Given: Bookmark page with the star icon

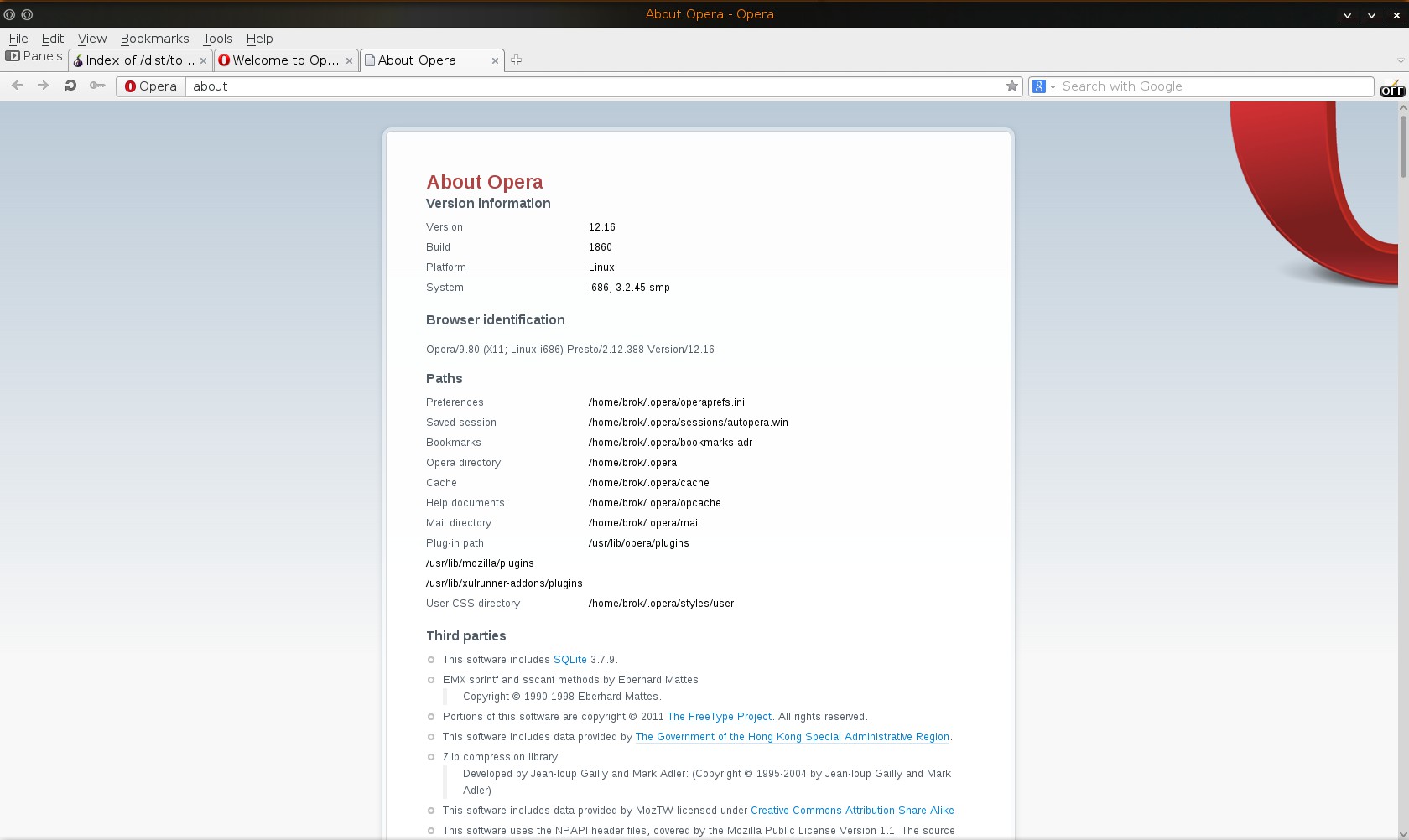Looking at the screenshot, I should pos(1012,86).
